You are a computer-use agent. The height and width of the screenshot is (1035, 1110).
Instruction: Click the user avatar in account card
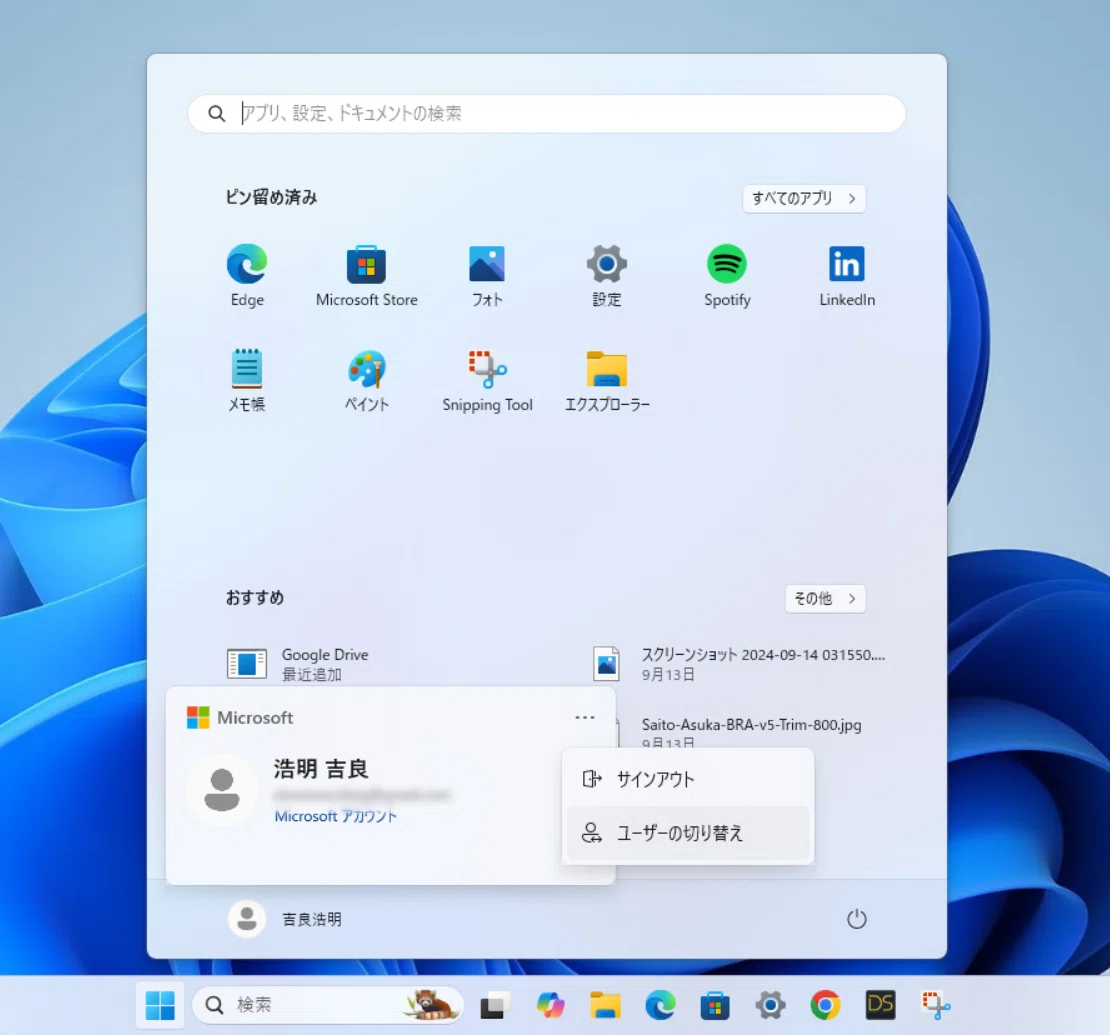(222, 789)
